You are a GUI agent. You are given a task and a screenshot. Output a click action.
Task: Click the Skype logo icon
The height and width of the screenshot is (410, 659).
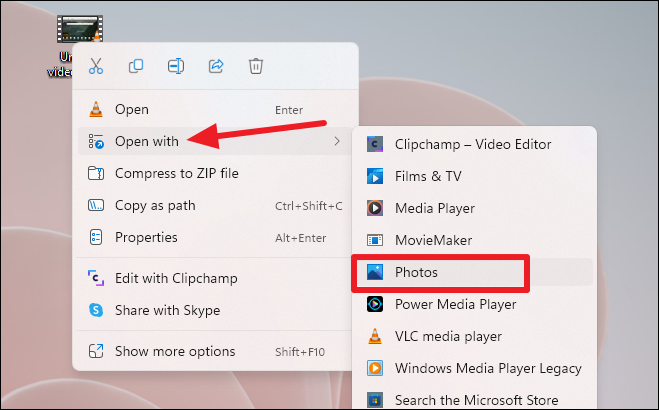96,310
